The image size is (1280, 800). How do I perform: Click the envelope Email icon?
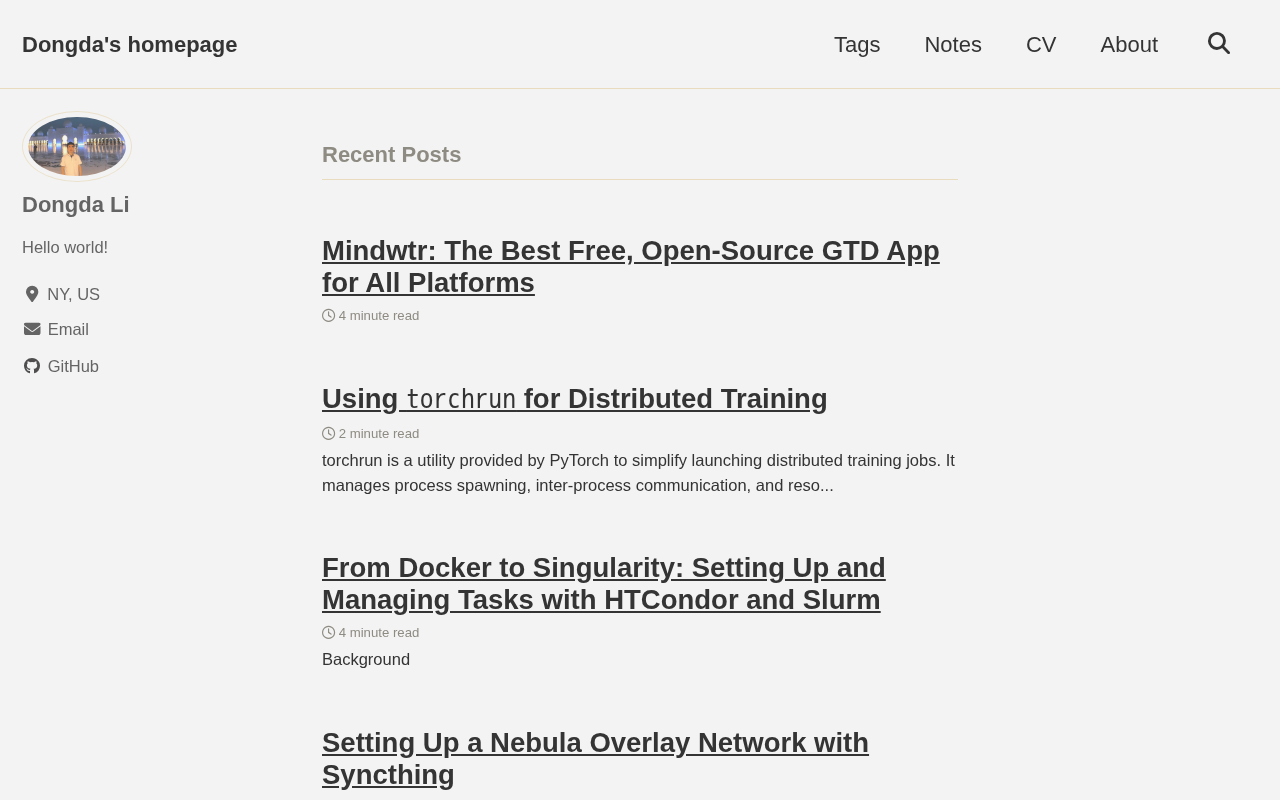(x=32, y=329)
